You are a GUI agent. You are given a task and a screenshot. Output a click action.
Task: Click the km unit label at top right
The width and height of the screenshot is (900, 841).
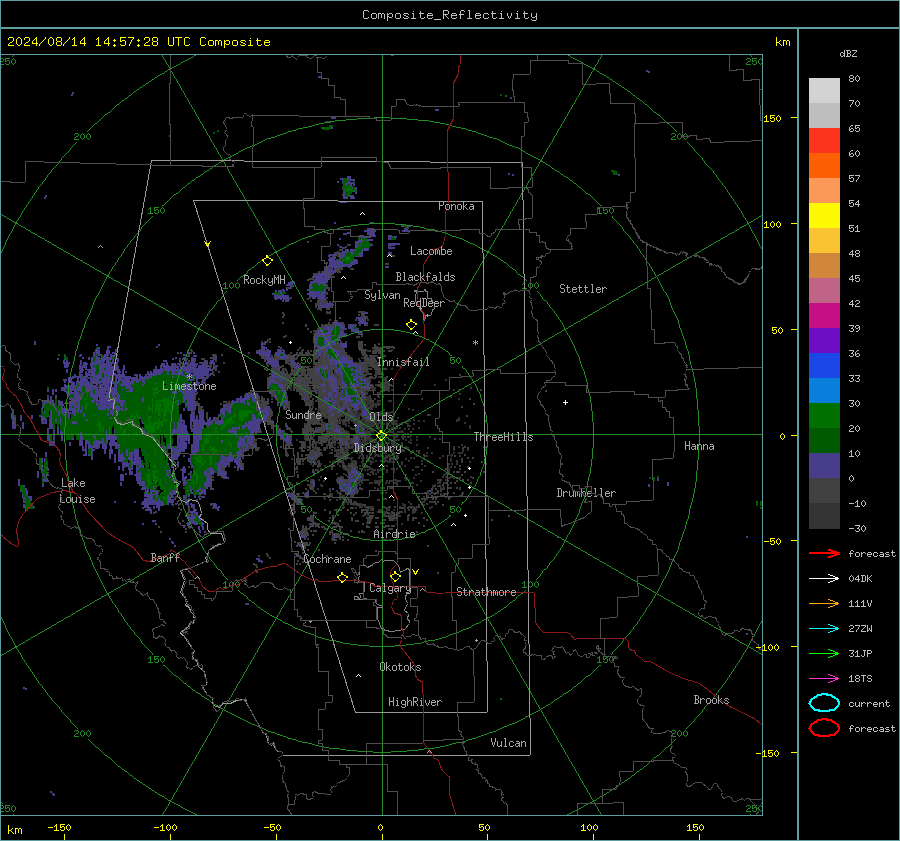(782, 42)
